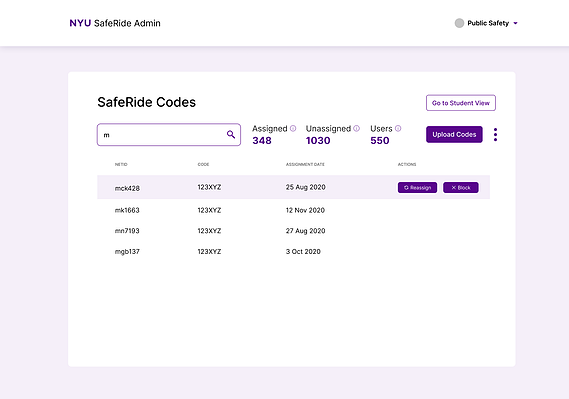
Task: Block user mck428
Action: pyautogui.click(x=461, y=188)
